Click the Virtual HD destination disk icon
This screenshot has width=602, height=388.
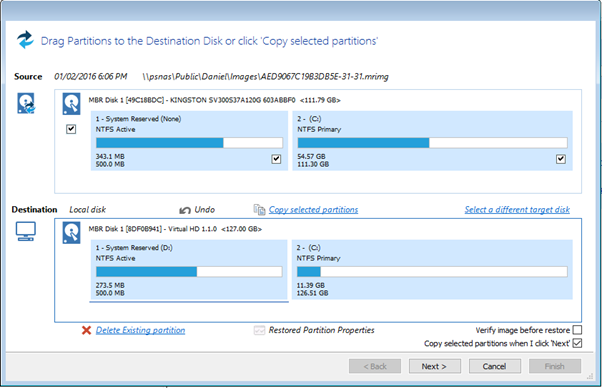pyautogui.click(x=71, y=233)
